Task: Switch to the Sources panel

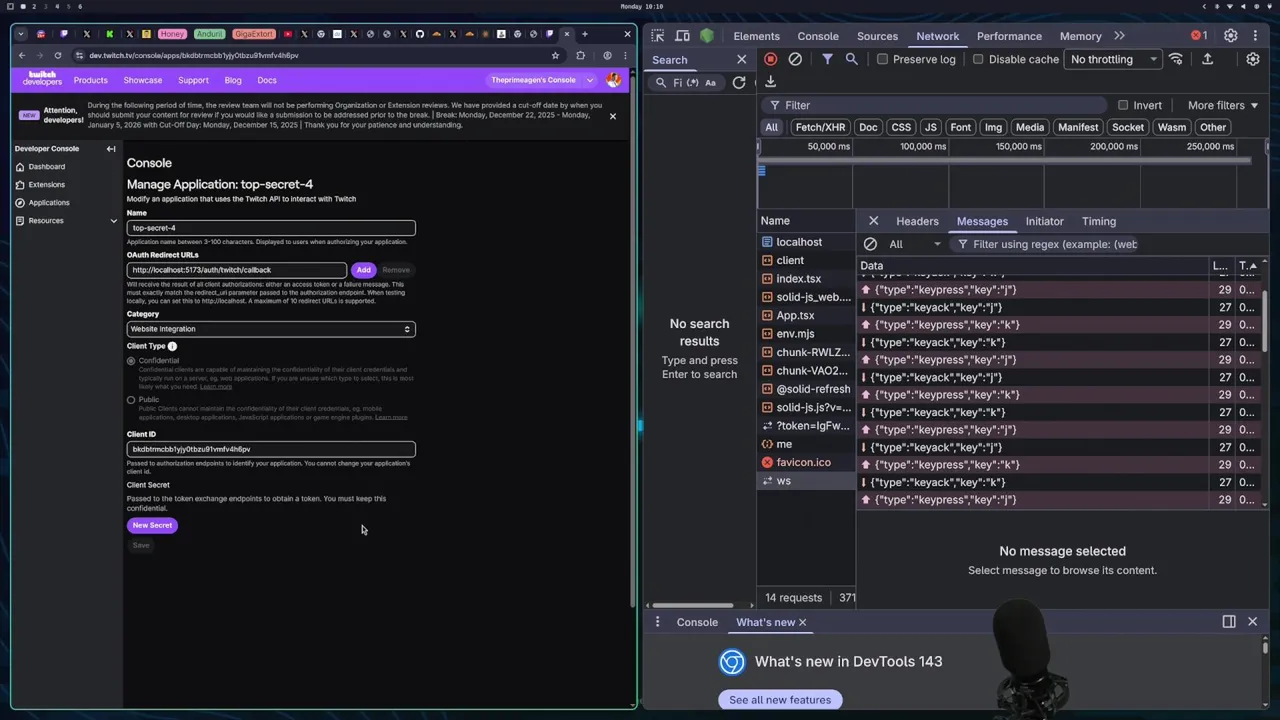Action: click(877, 36)
